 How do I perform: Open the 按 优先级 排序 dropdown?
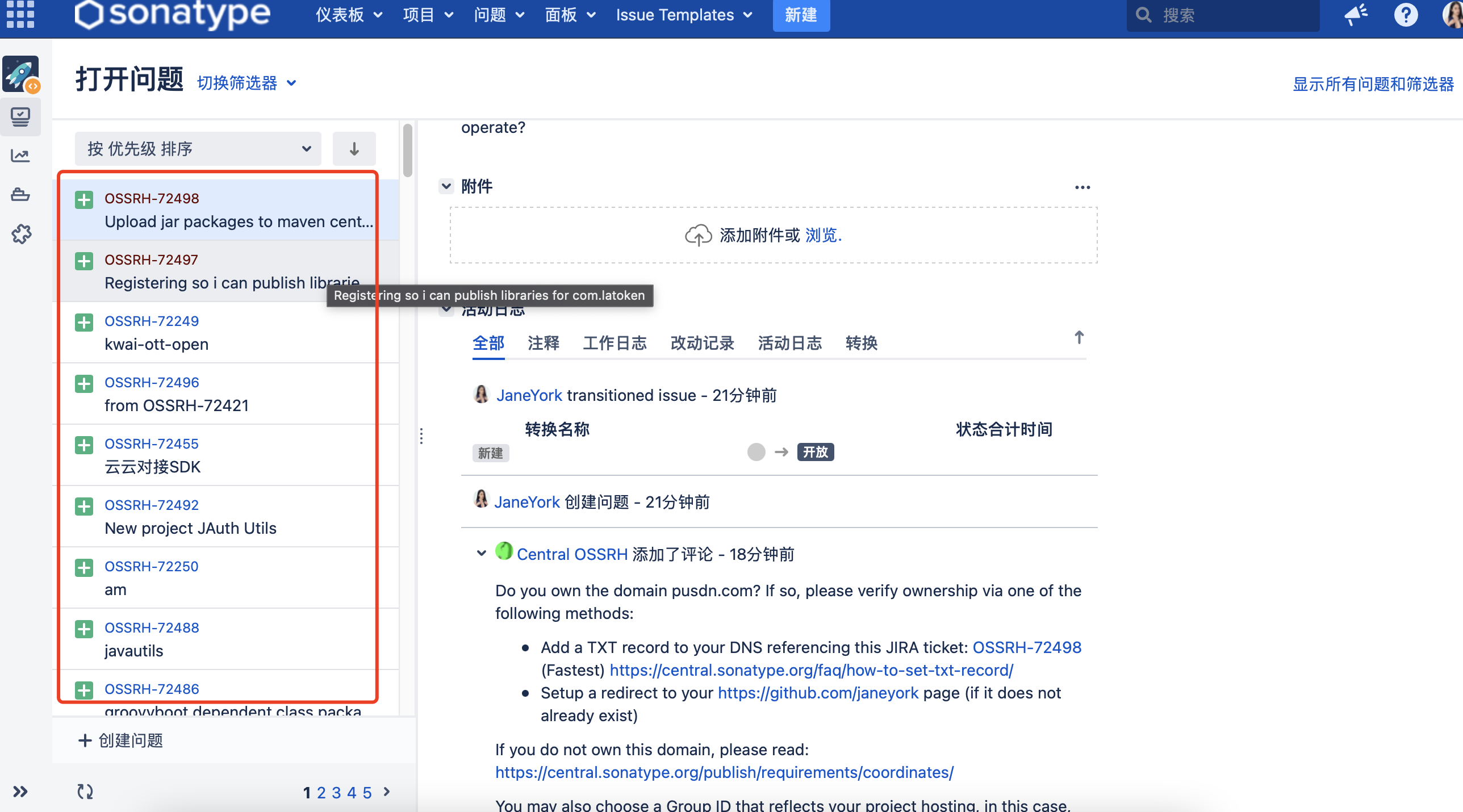198,149
